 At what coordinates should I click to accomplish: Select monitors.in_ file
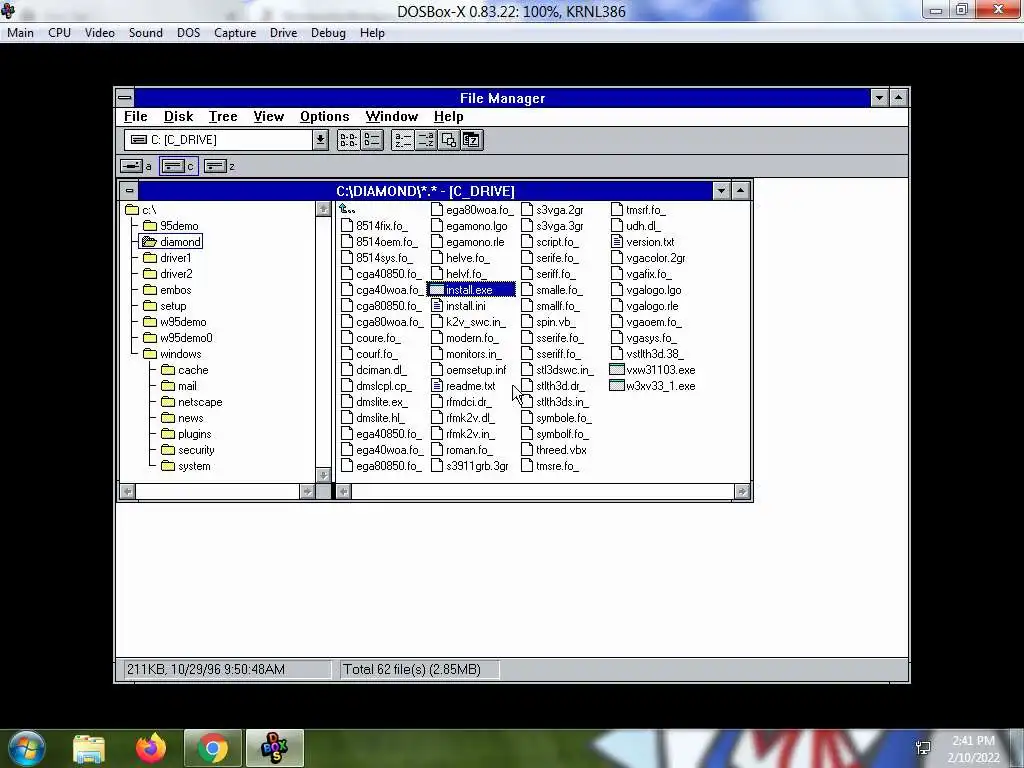[466, 354]
